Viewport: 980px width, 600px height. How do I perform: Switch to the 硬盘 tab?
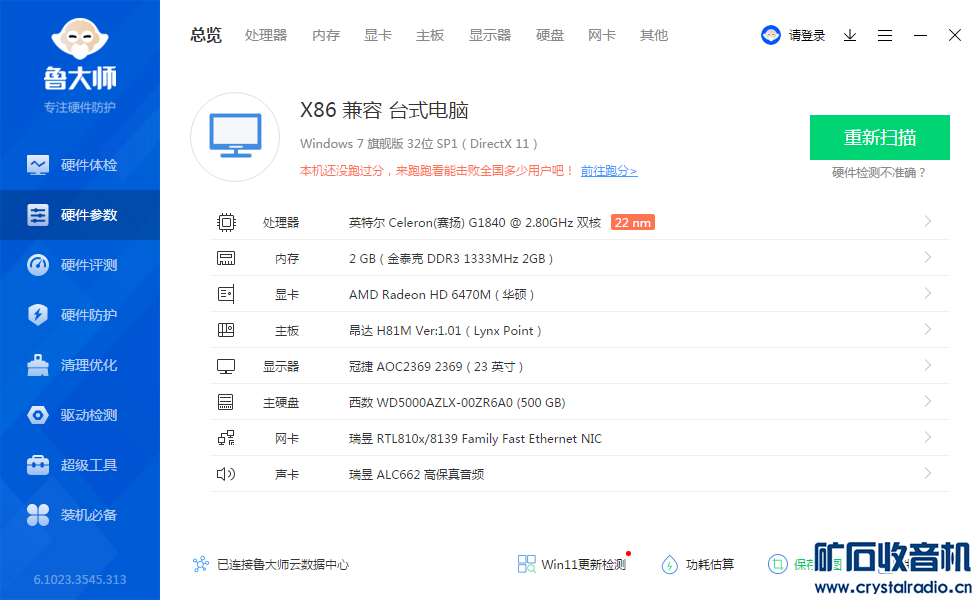[x=549, y=35]
